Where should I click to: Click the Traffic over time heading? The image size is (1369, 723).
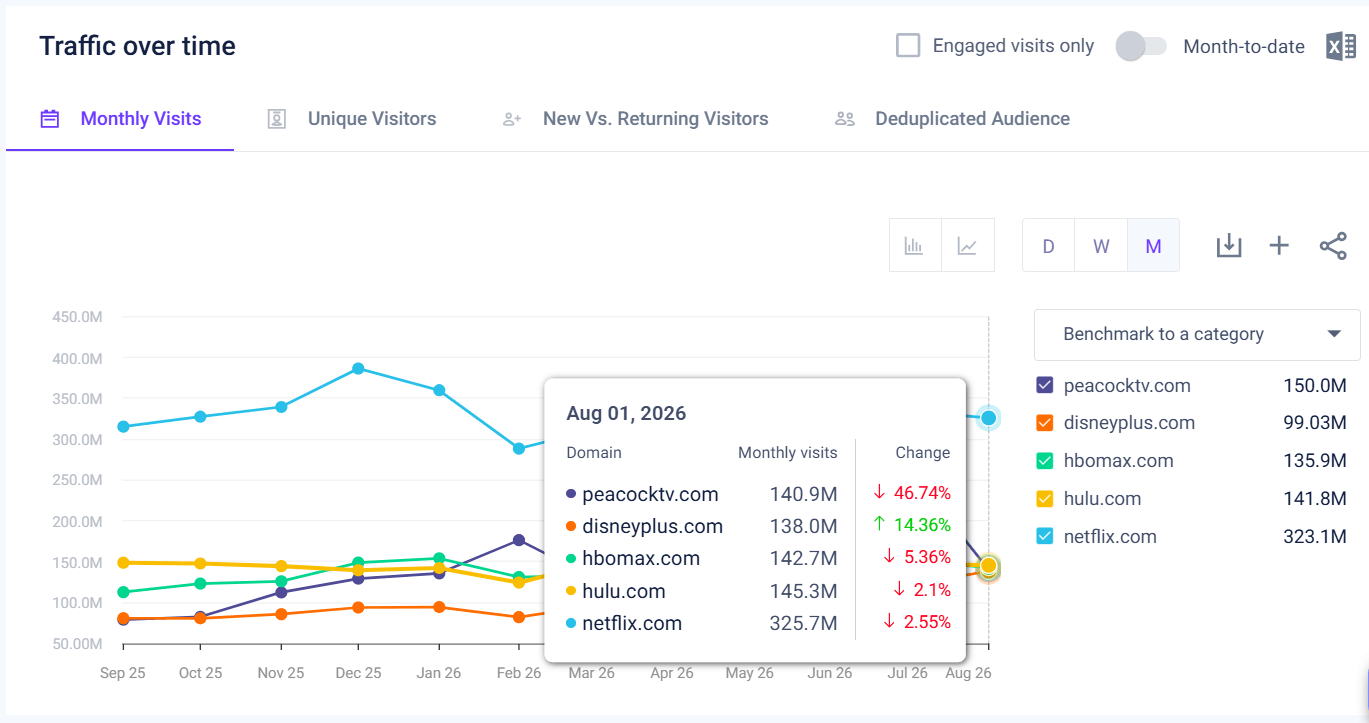pos(137,46)
